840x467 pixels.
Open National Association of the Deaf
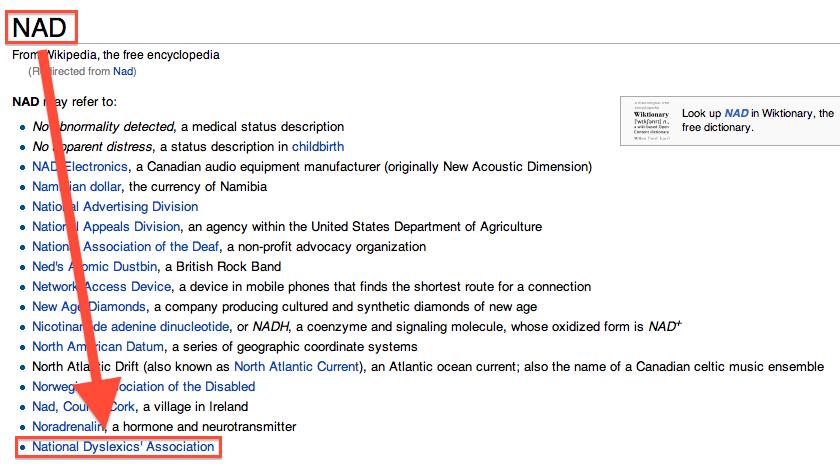(126, 246)
